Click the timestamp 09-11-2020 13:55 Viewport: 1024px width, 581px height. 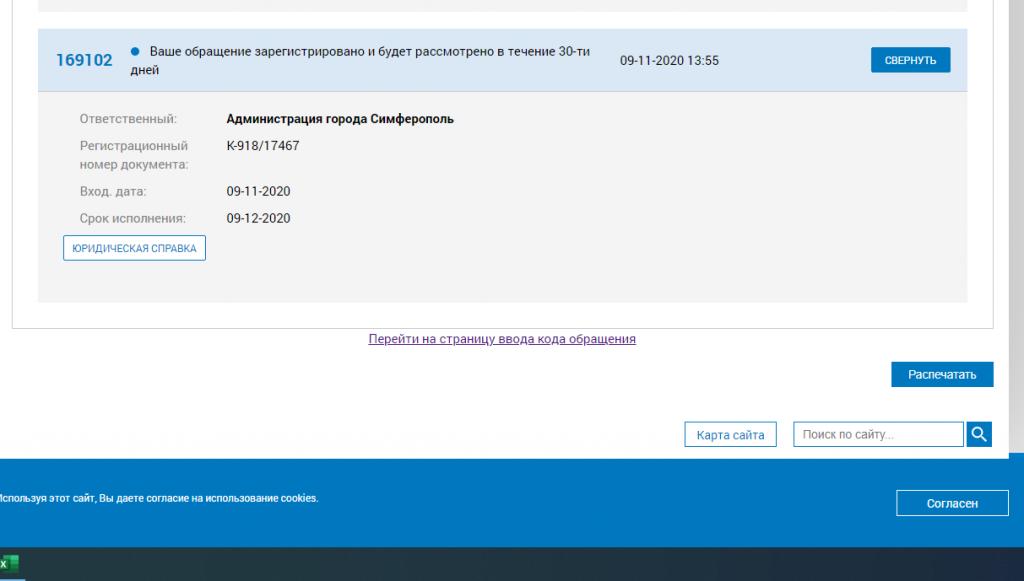click(x=669, y=61)
